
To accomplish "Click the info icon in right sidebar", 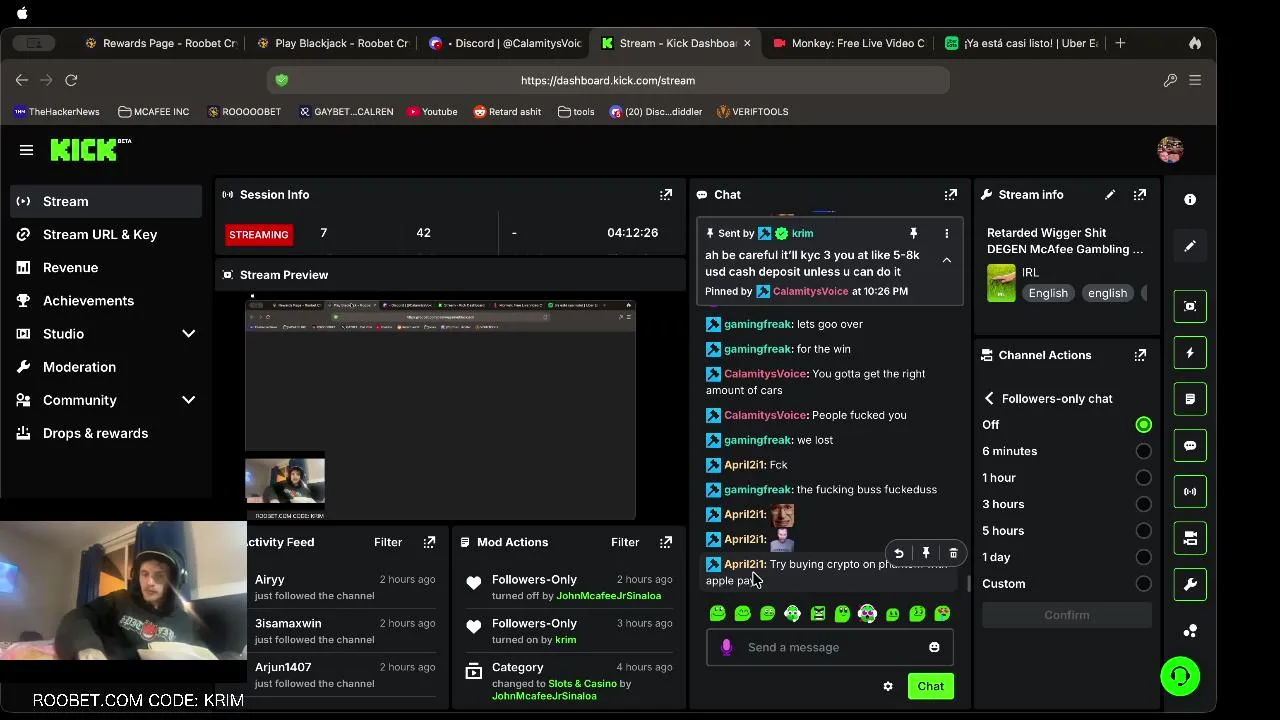I will point(1190,200).
